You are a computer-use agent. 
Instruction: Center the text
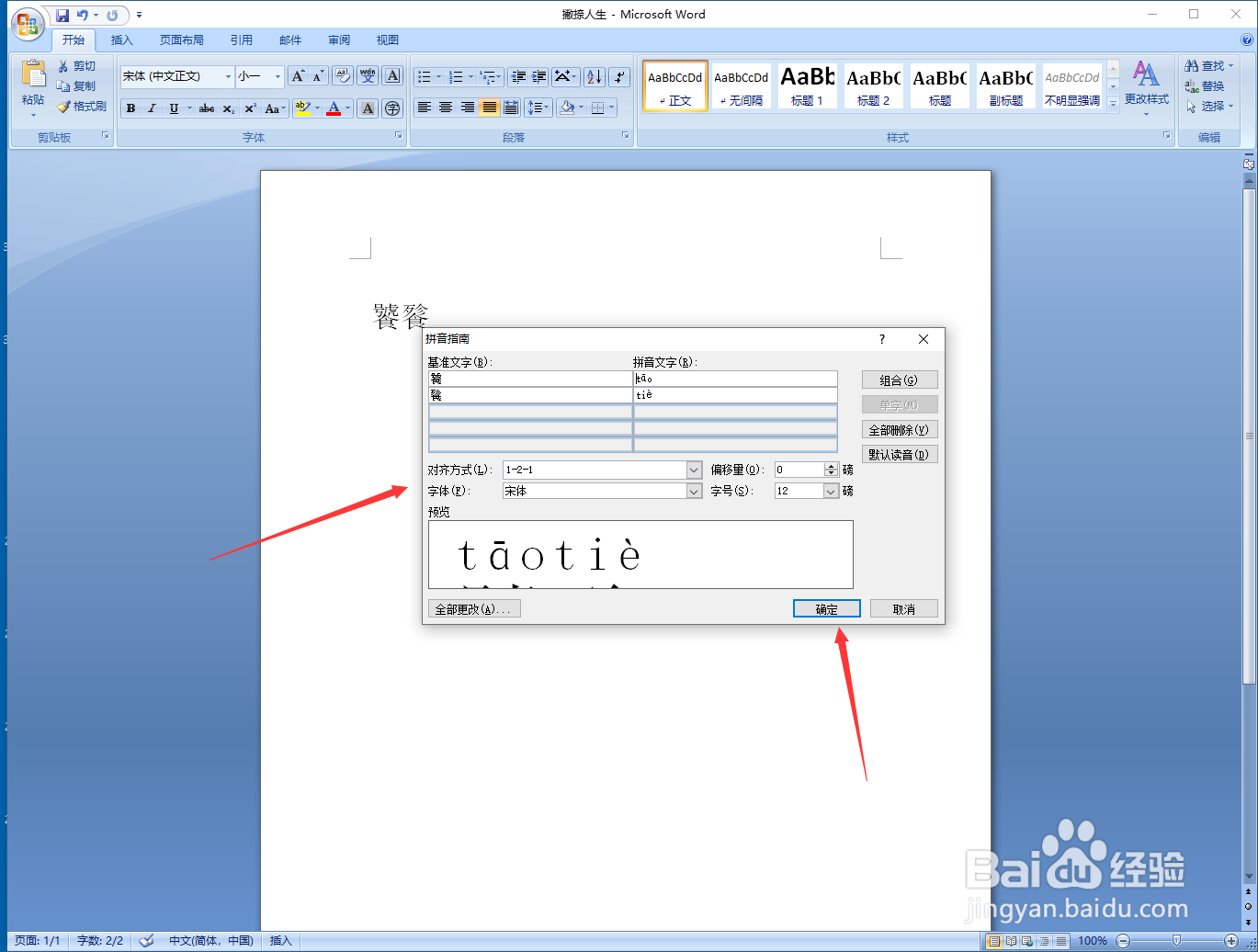pyautogui.click(x=446, y=108)
